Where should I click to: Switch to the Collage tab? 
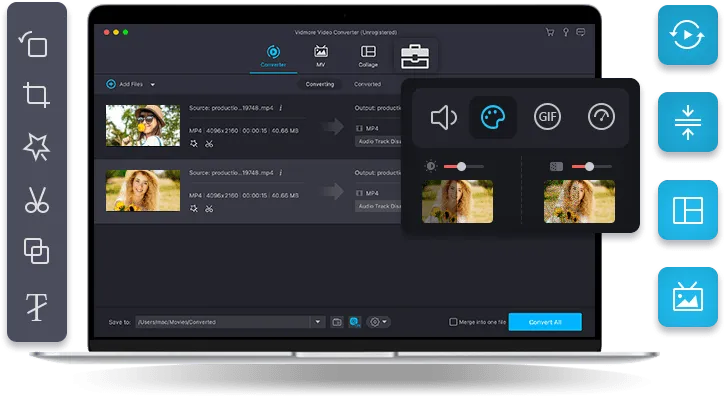(368, 56)
